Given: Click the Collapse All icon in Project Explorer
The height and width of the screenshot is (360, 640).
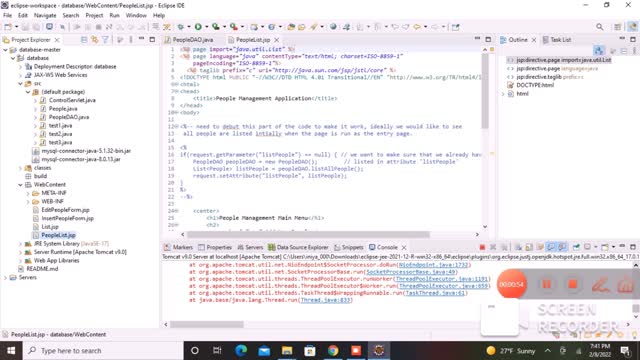Looking at the screenshot, I should click(x=84, y=40).
